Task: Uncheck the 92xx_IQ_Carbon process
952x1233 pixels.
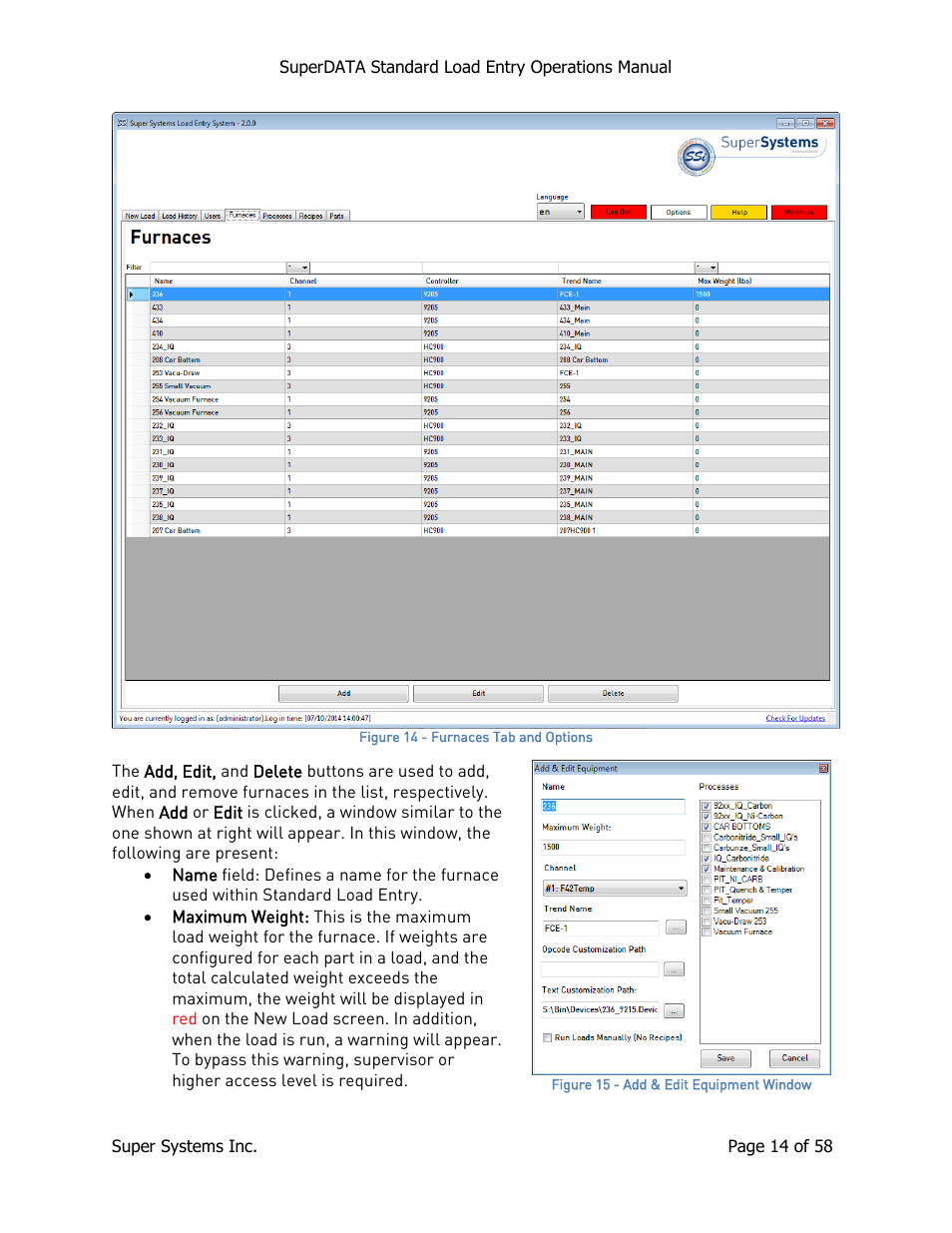Action: (707, 806)
